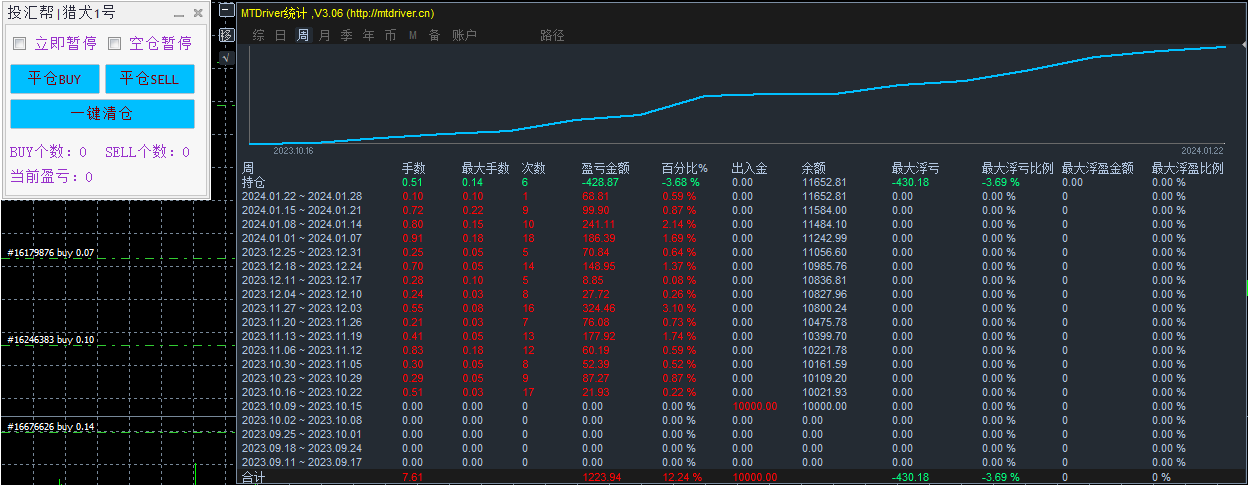Viewport: 1248px width, 485px height.
Task: Open the 账户 account tab
Action: point(464,35)
